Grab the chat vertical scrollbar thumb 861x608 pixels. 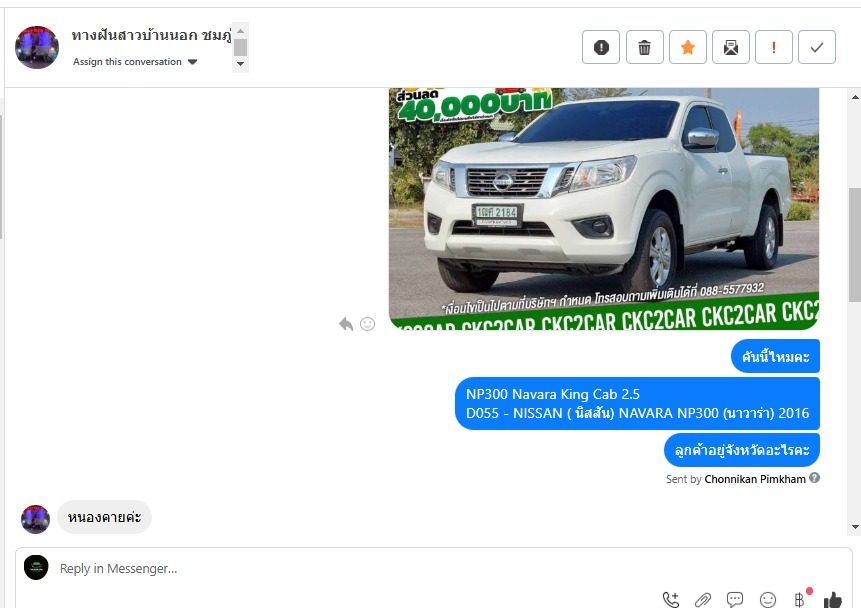(x=855, y=245)
